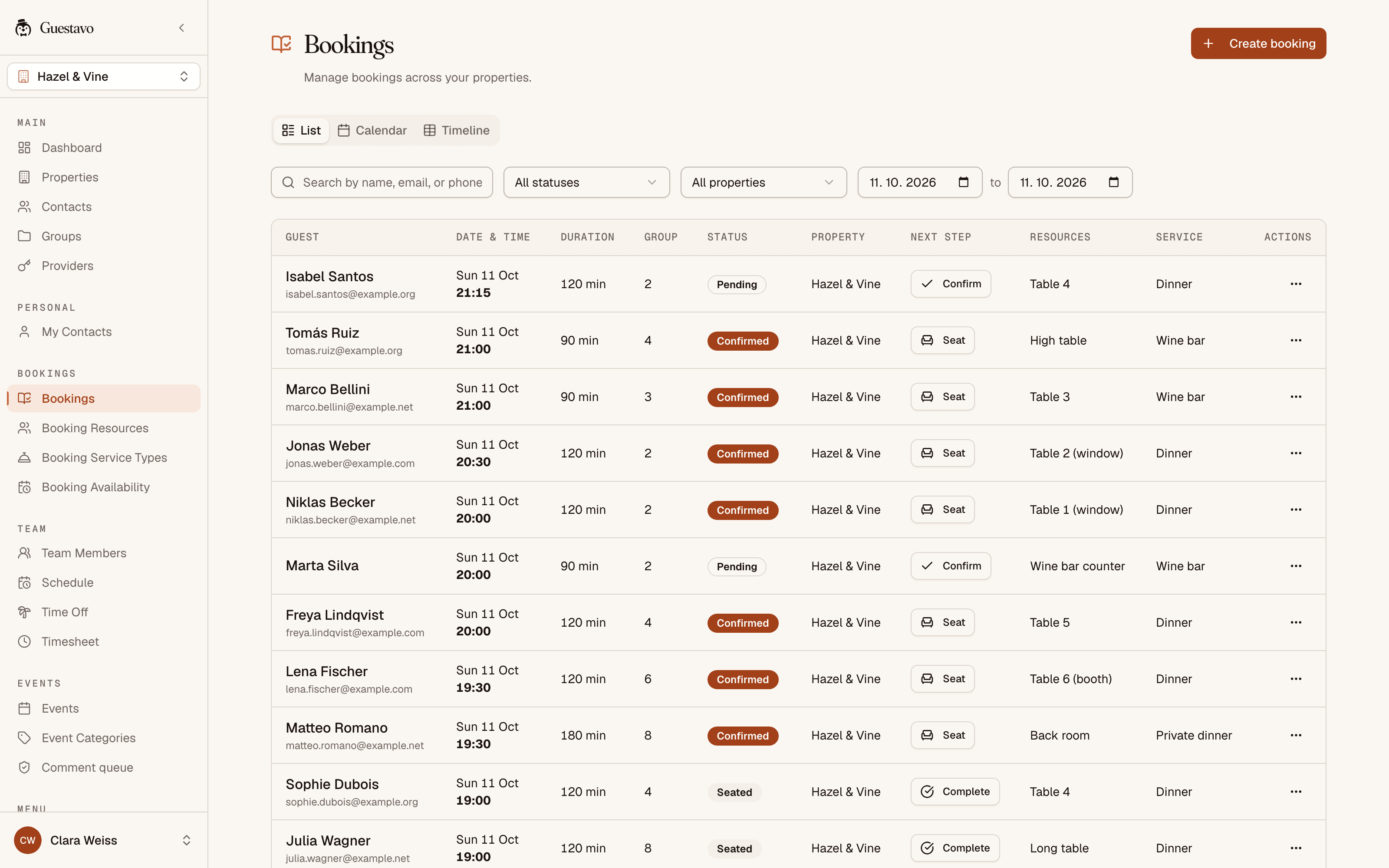Click the start date field 11. 10. 2026
The image size is (1389, 868).
919,183
